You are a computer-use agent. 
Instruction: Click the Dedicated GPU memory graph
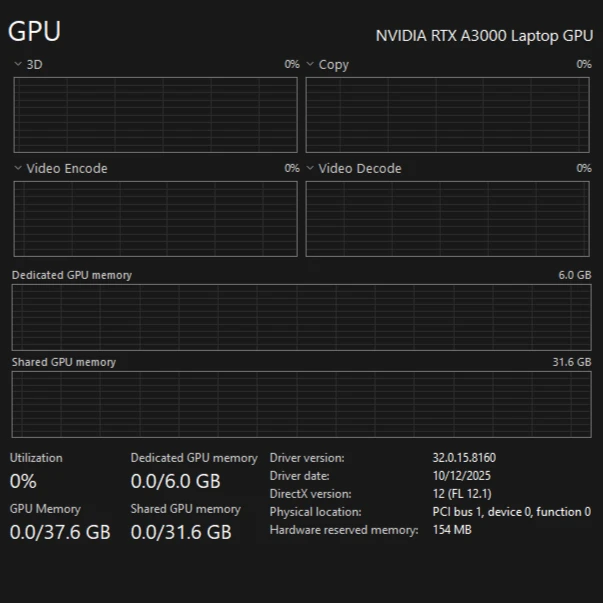[301, 316]
